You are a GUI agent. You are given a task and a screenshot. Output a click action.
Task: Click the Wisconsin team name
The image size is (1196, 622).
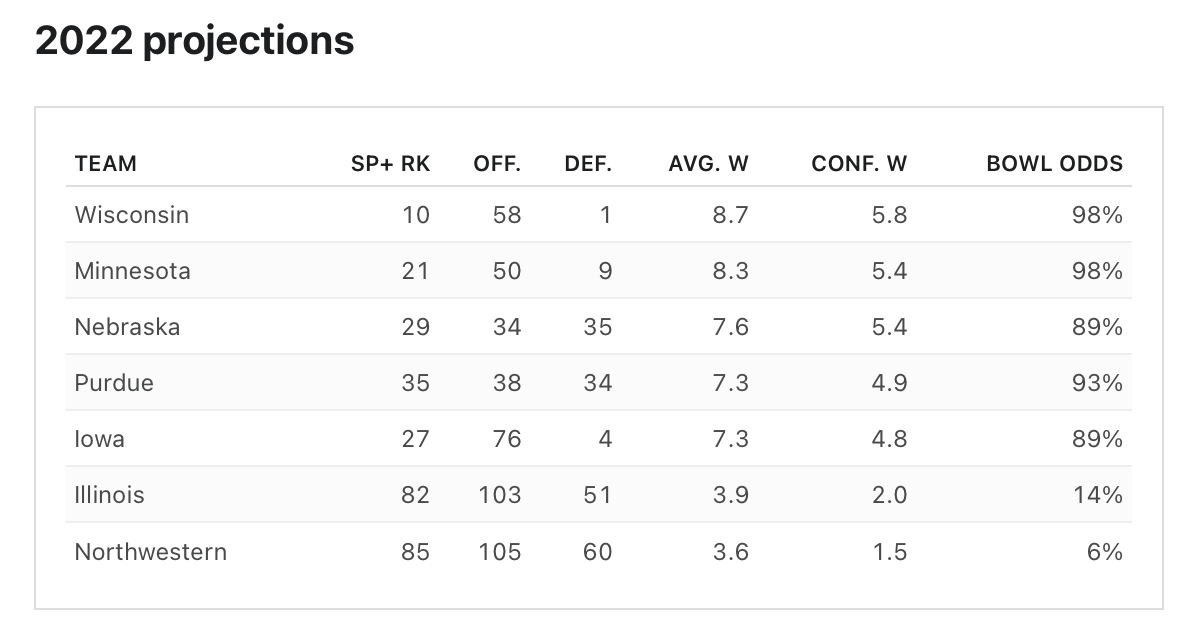[131, 215]
